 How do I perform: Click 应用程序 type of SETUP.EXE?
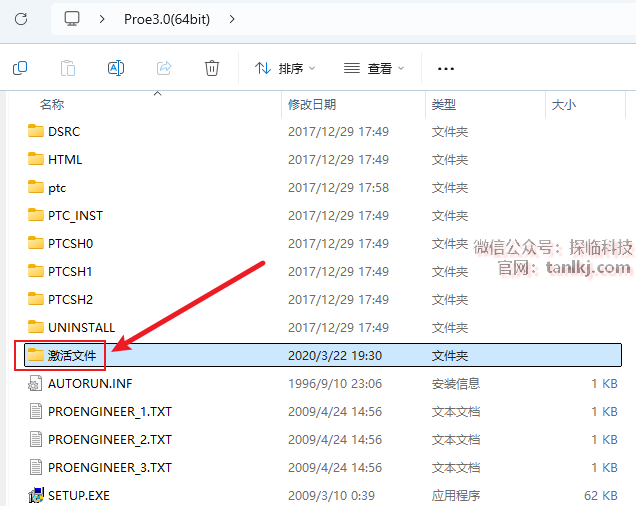tap(456, 495)
